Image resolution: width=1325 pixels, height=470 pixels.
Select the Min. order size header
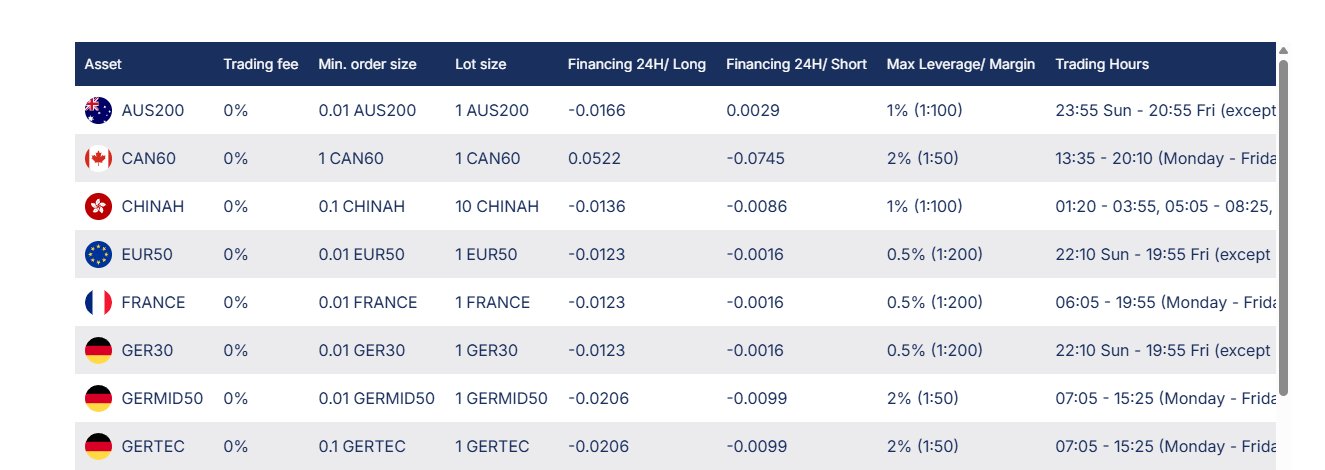tap(367, 64)
